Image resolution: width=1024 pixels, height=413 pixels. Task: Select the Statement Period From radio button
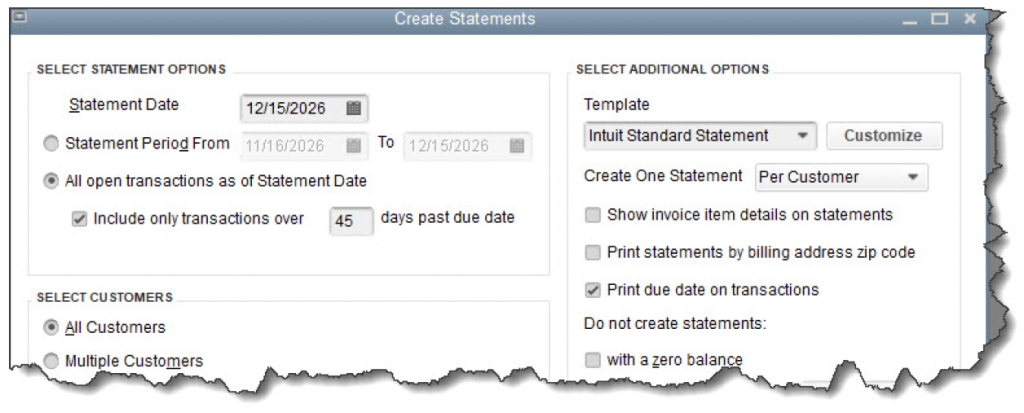point(52,144)
